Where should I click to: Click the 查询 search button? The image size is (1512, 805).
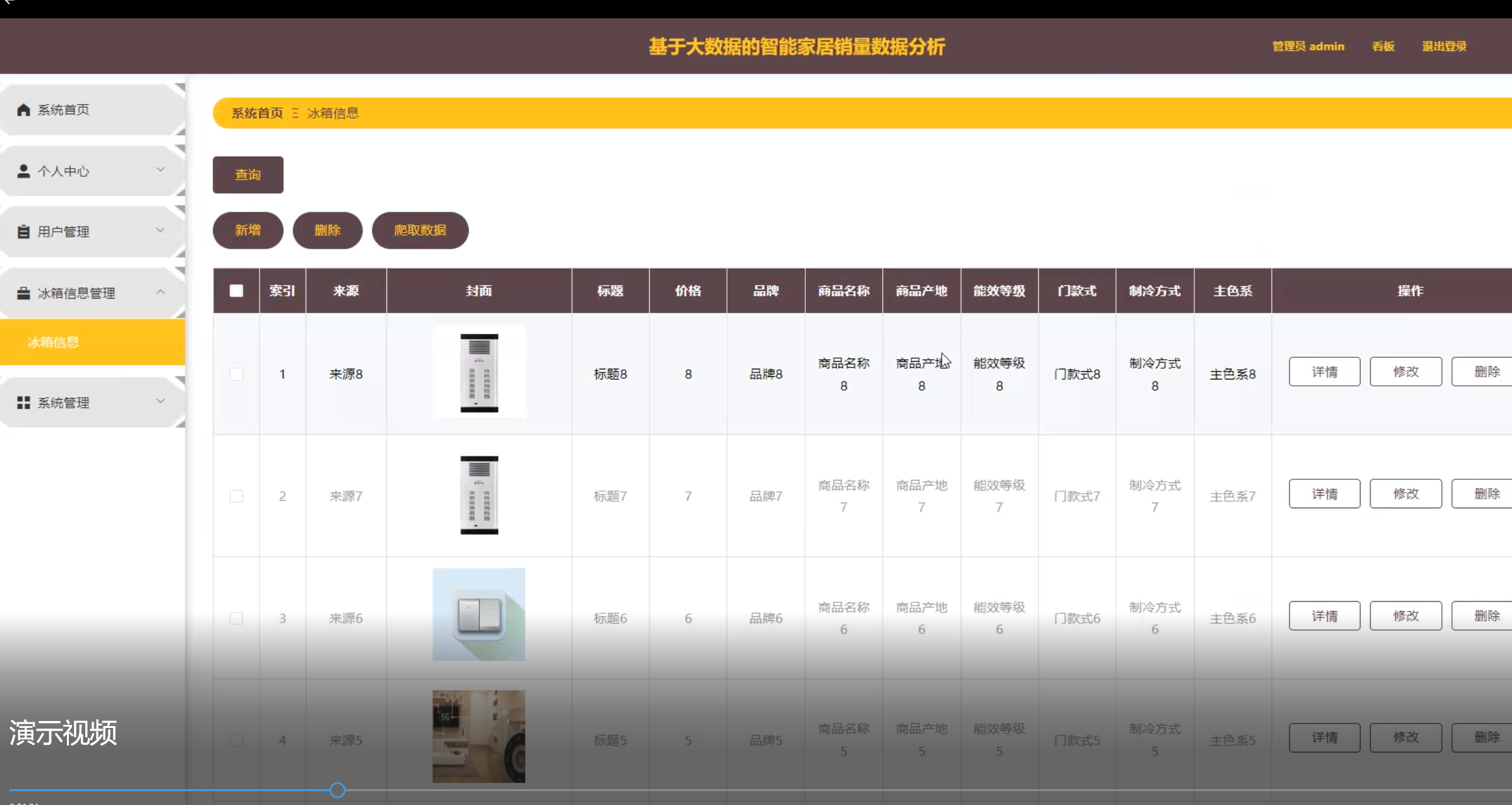point(248,175)
